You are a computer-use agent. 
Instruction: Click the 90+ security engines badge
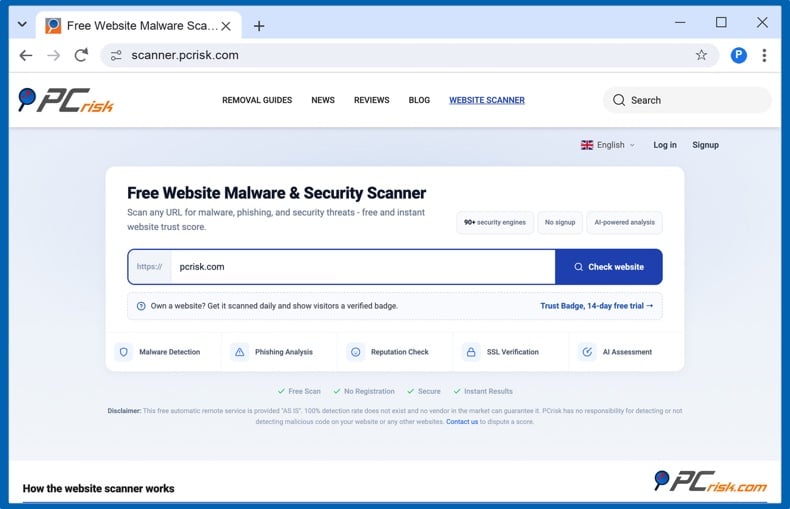[x=495, y=222]
